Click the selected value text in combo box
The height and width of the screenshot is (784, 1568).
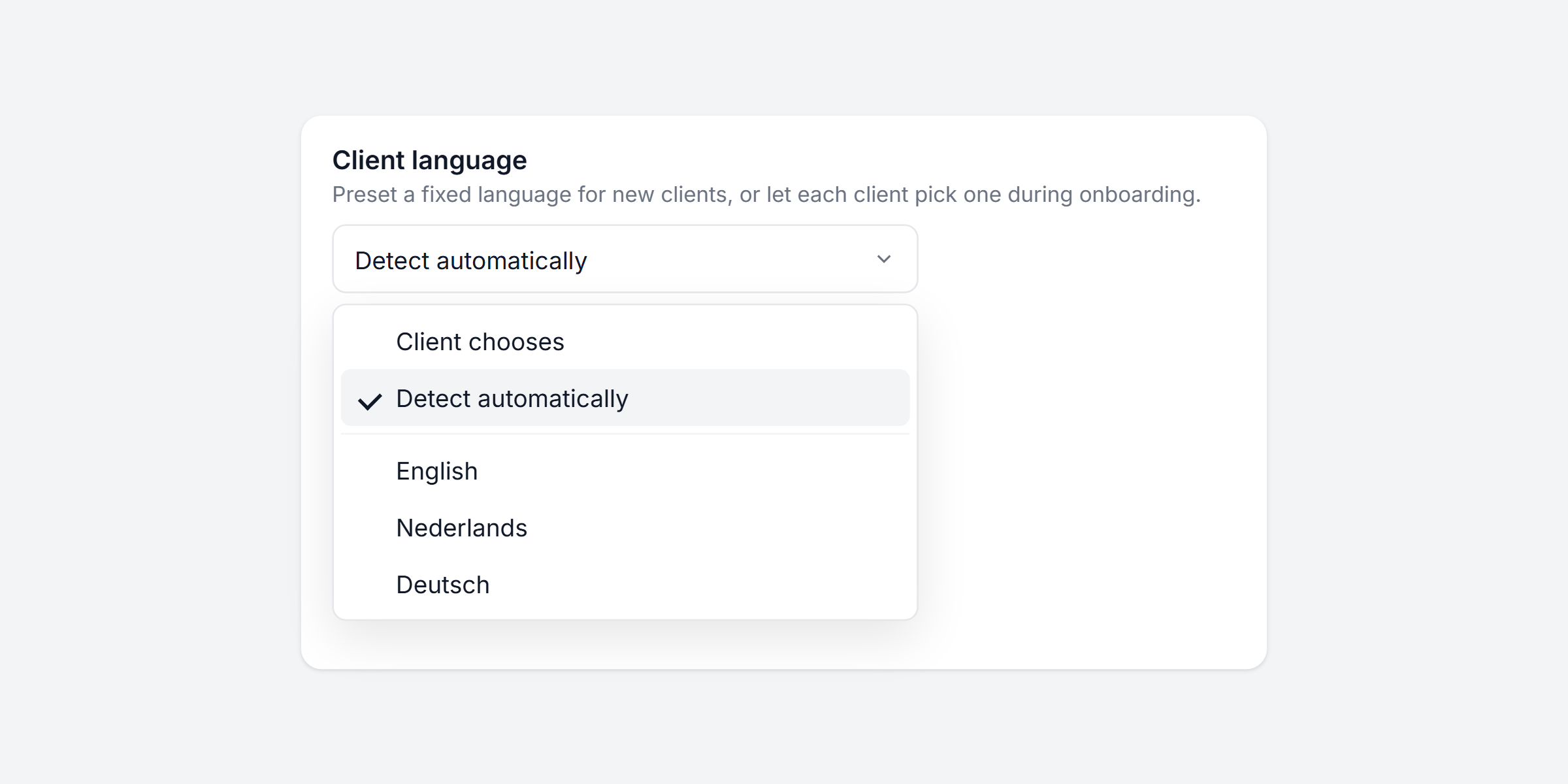pos(471,261)
